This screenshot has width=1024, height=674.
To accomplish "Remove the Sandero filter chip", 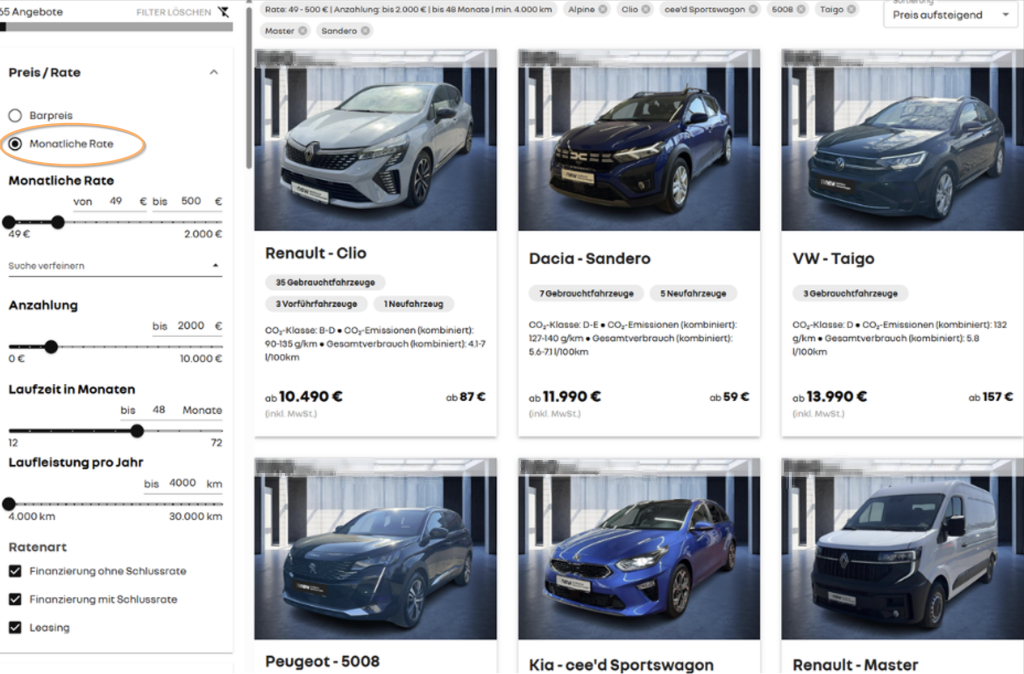I will tap(365, 31).
